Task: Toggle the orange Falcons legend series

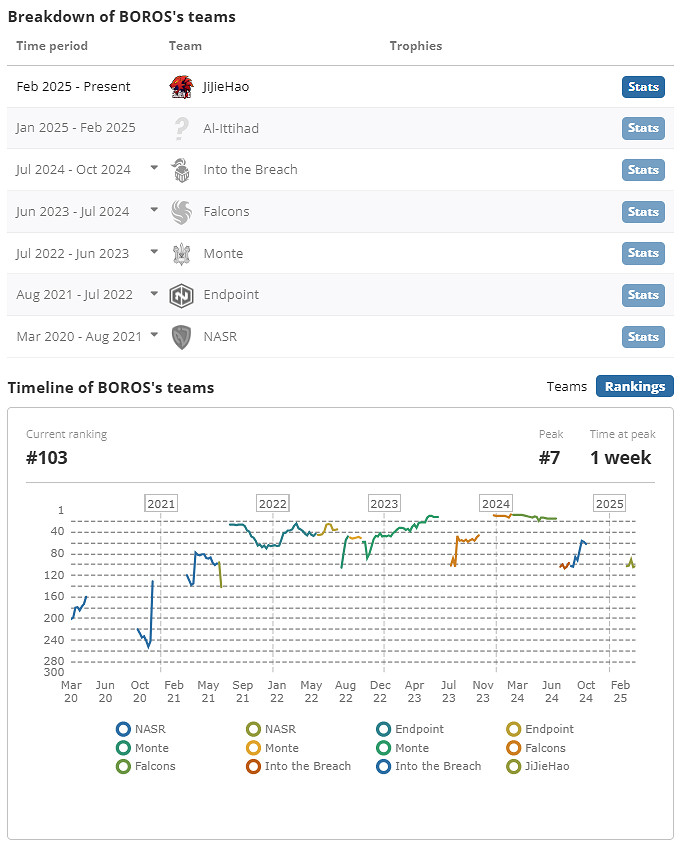Action: tap(516, 748)
